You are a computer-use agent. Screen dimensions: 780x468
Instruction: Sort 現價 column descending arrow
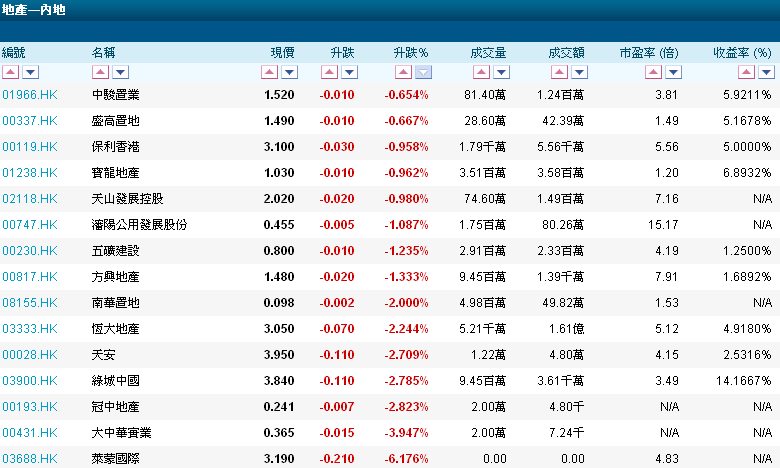click(290, 72)
